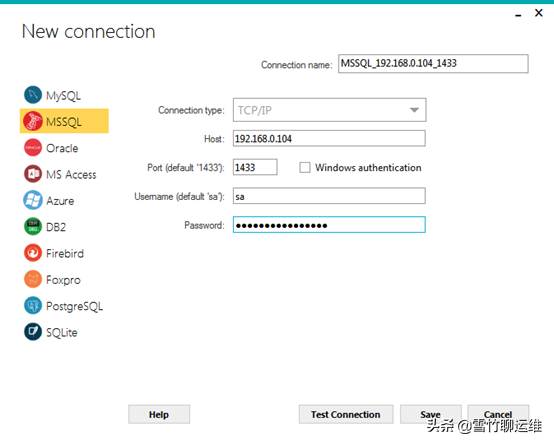
Task: Pick the Firebird database icon
Action: tap(33, 253)
